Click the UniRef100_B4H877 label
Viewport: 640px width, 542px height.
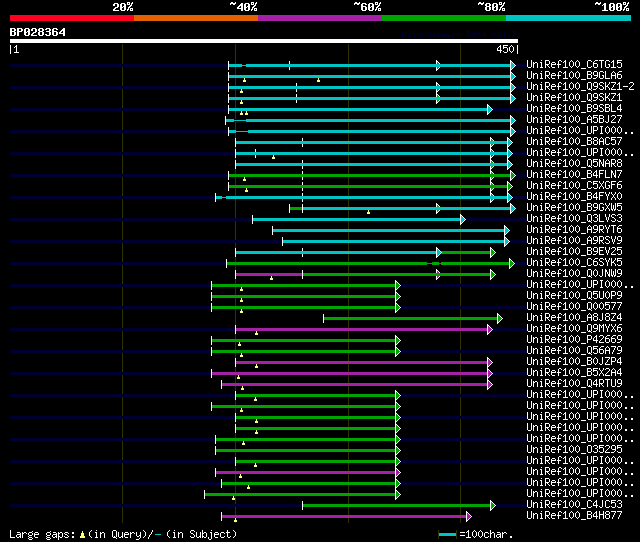point(574,516)
